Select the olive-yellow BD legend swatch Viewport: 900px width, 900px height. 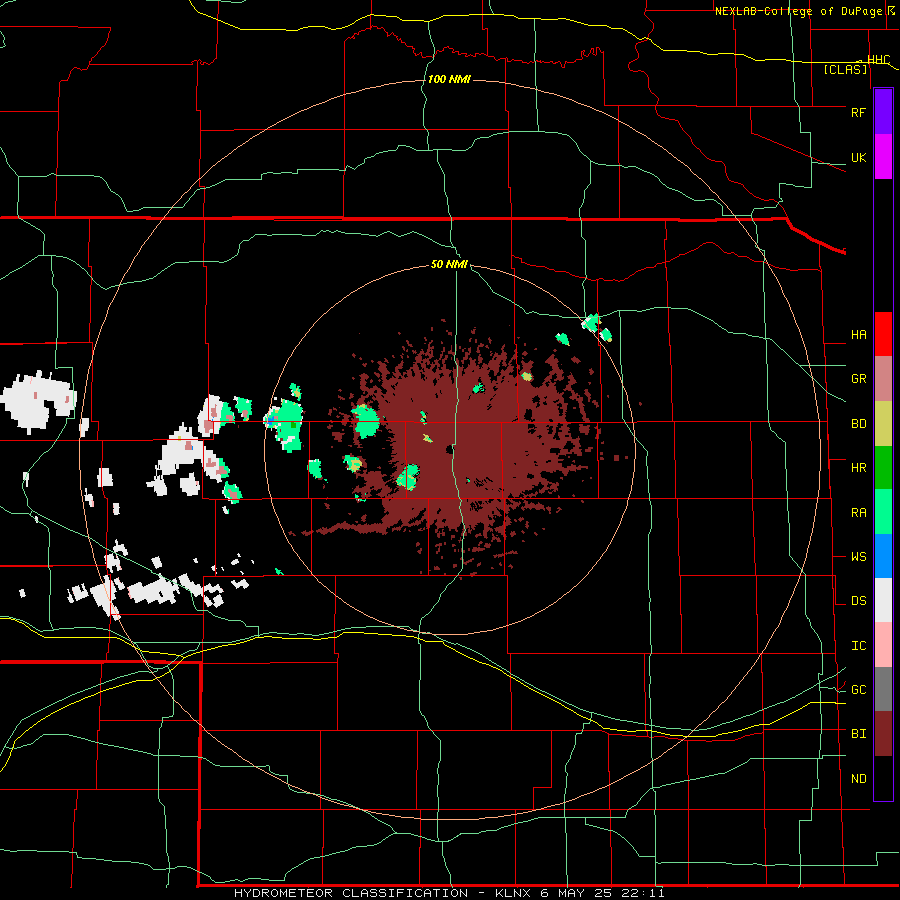[x=883, y=424]
